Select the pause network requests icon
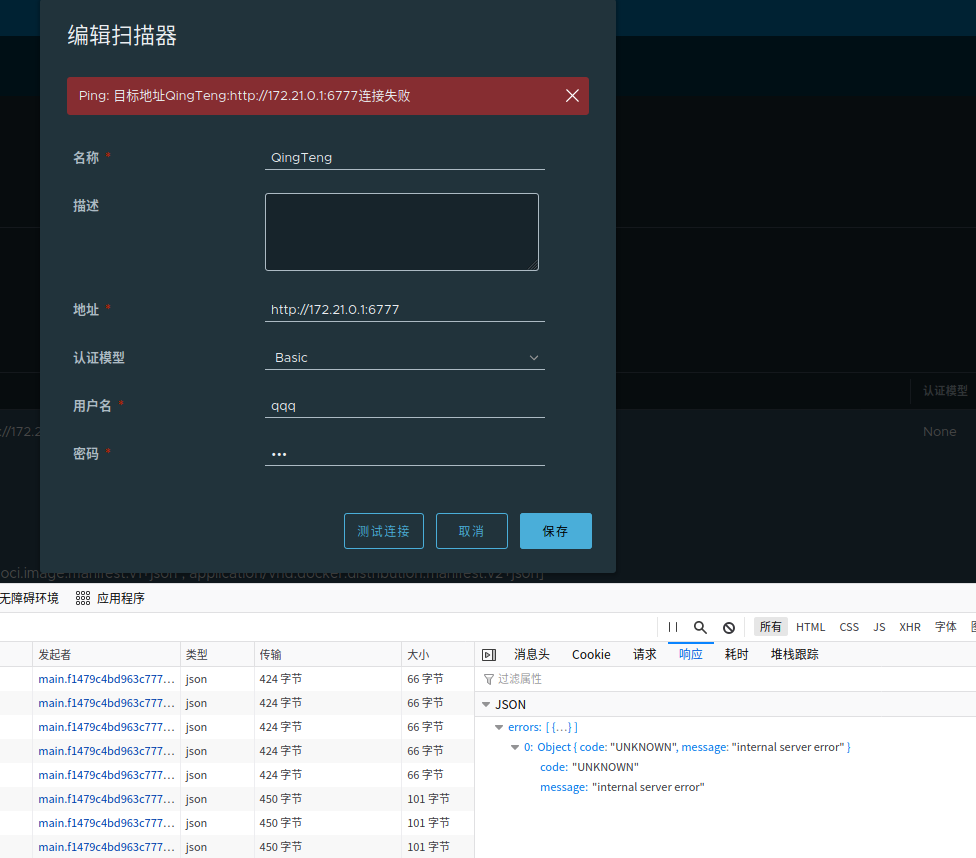 pos(672,627)
